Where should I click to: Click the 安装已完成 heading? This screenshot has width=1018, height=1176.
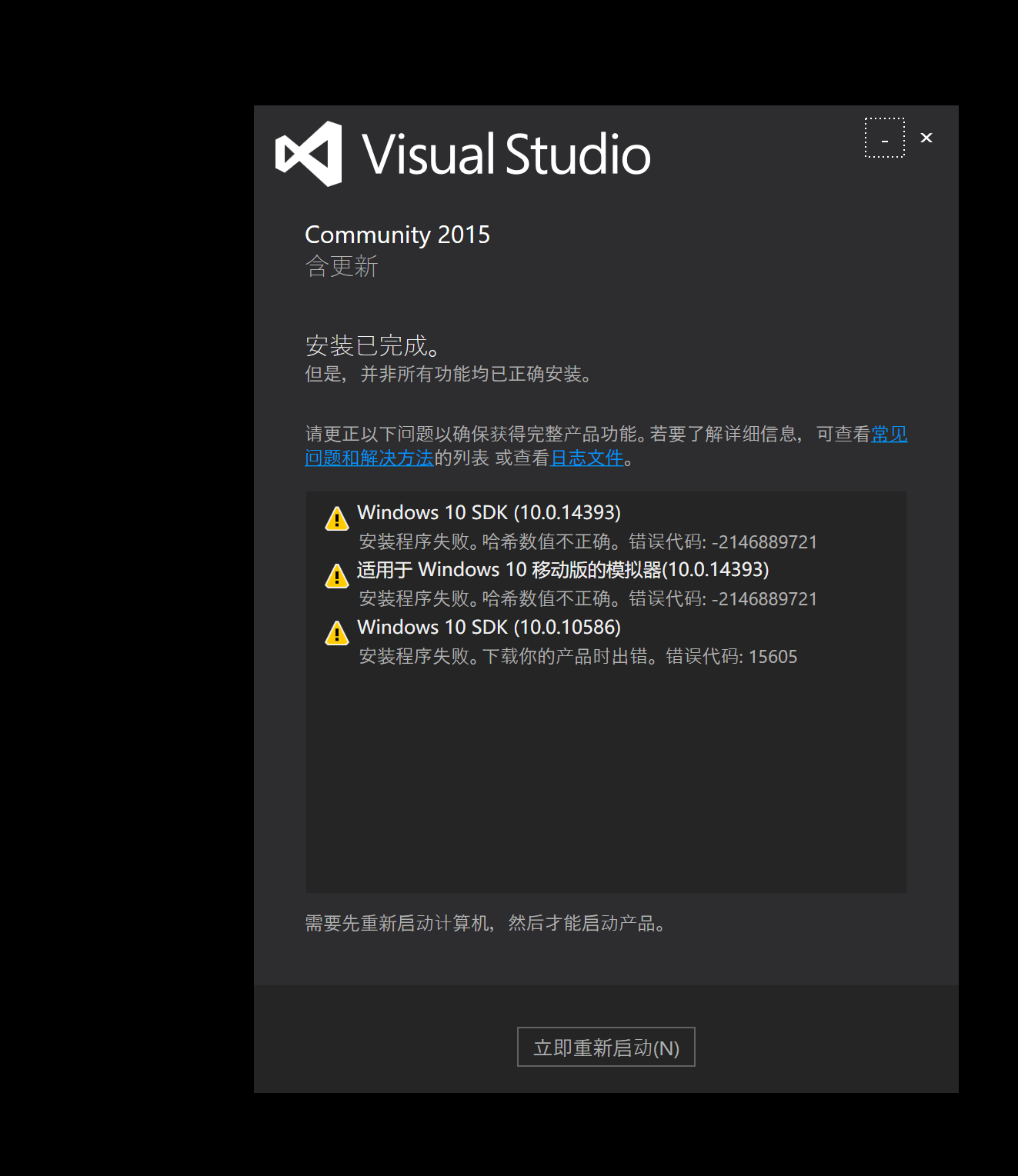[x=372, y=345]
